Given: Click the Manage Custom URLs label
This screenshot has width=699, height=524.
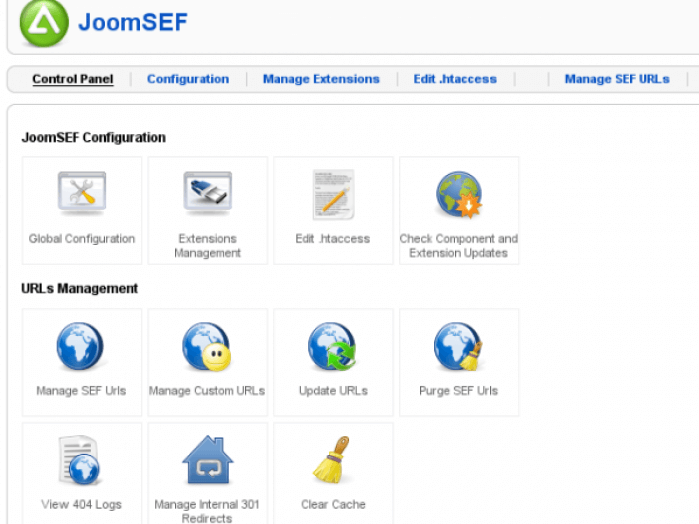Looking at the screenshot, I should [x=207, y=391].
